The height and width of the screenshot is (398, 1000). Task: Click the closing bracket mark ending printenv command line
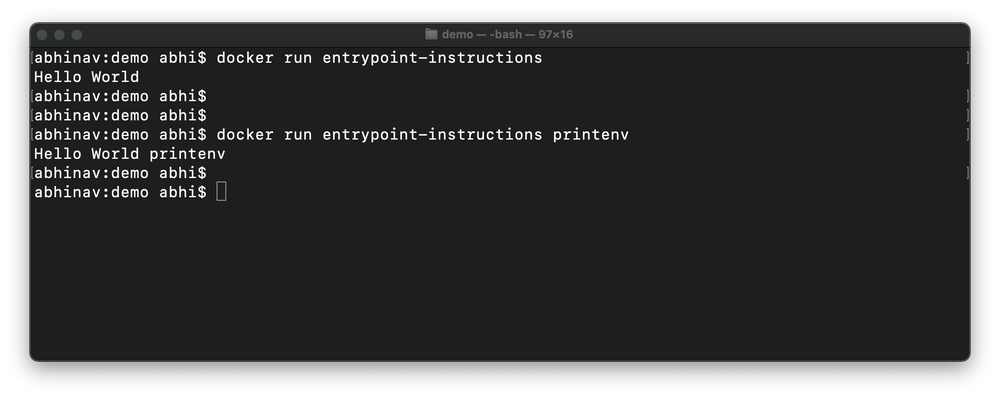click(x=967, y=135)
